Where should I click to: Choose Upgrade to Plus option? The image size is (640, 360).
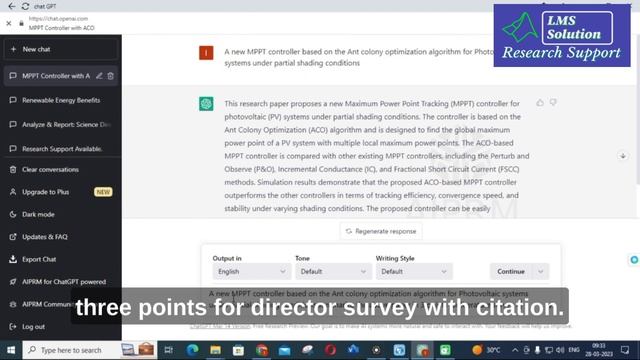61,192
